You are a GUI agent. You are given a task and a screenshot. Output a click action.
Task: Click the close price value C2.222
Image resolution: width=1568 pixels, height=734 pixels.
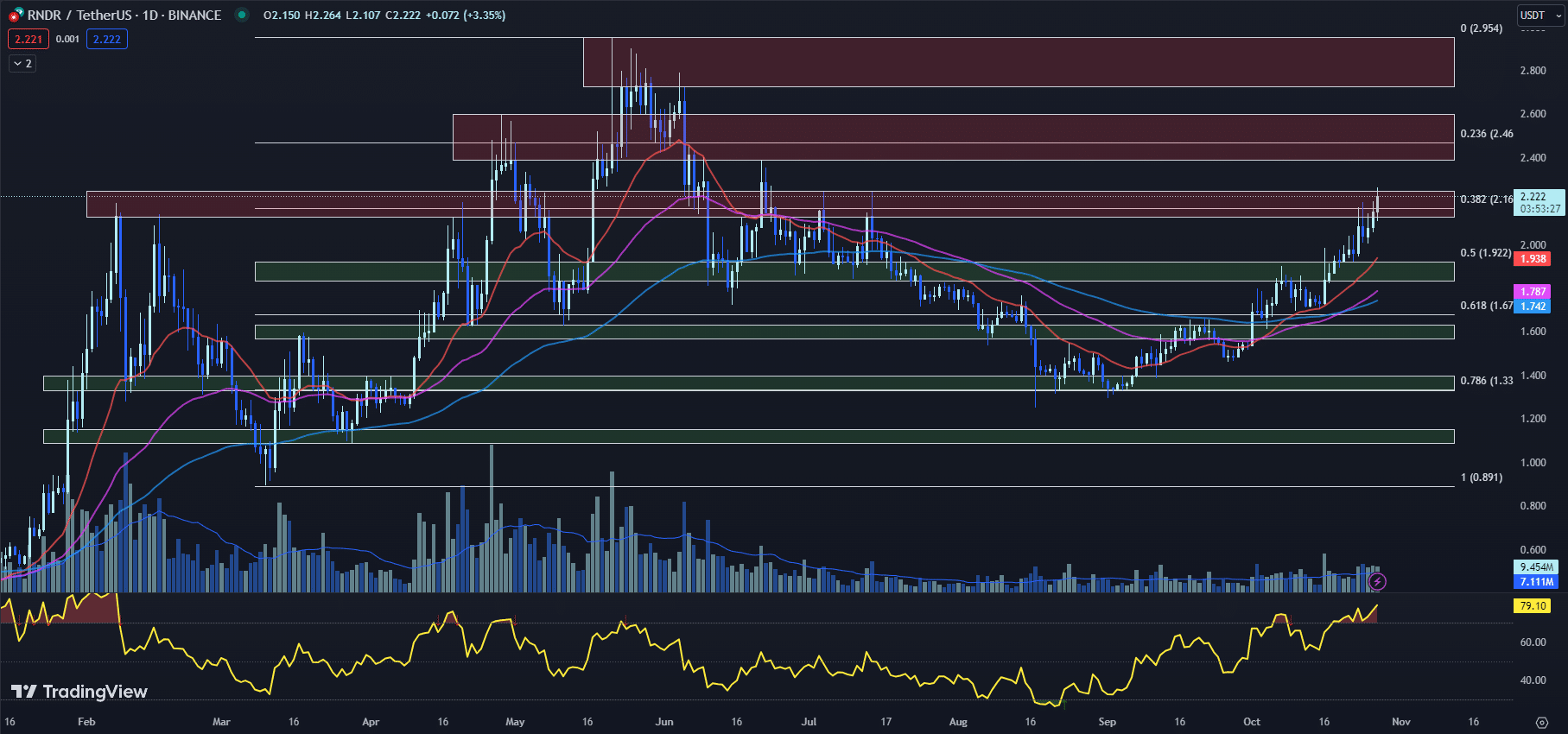[x=403, y=16]
